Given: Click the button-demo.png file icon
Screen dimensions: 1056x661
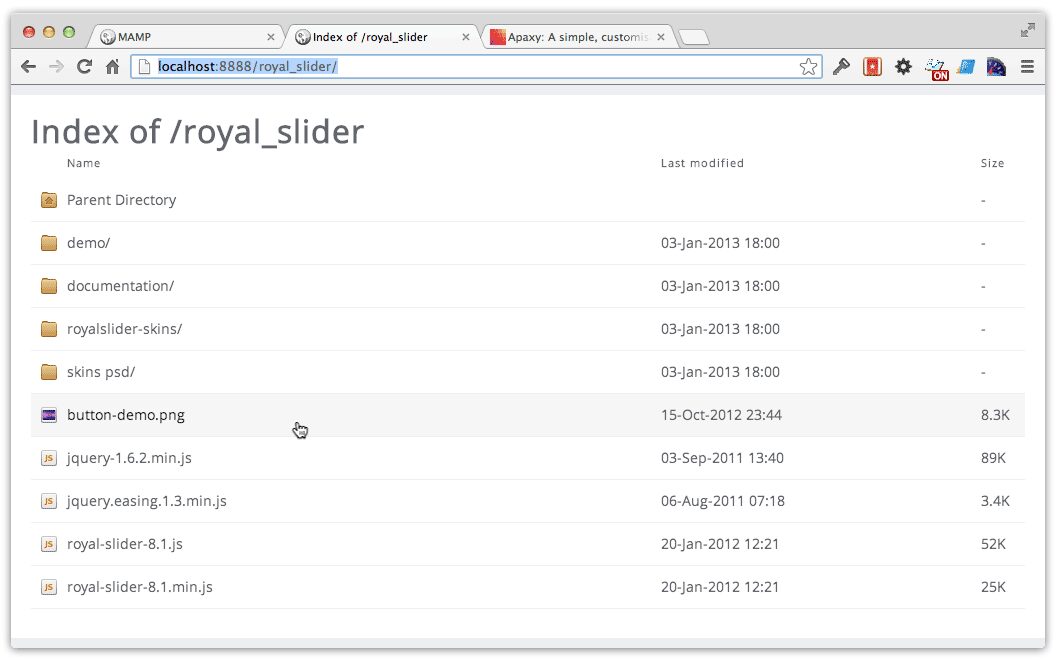Looking at the screenshot, I should pos(48,415).
